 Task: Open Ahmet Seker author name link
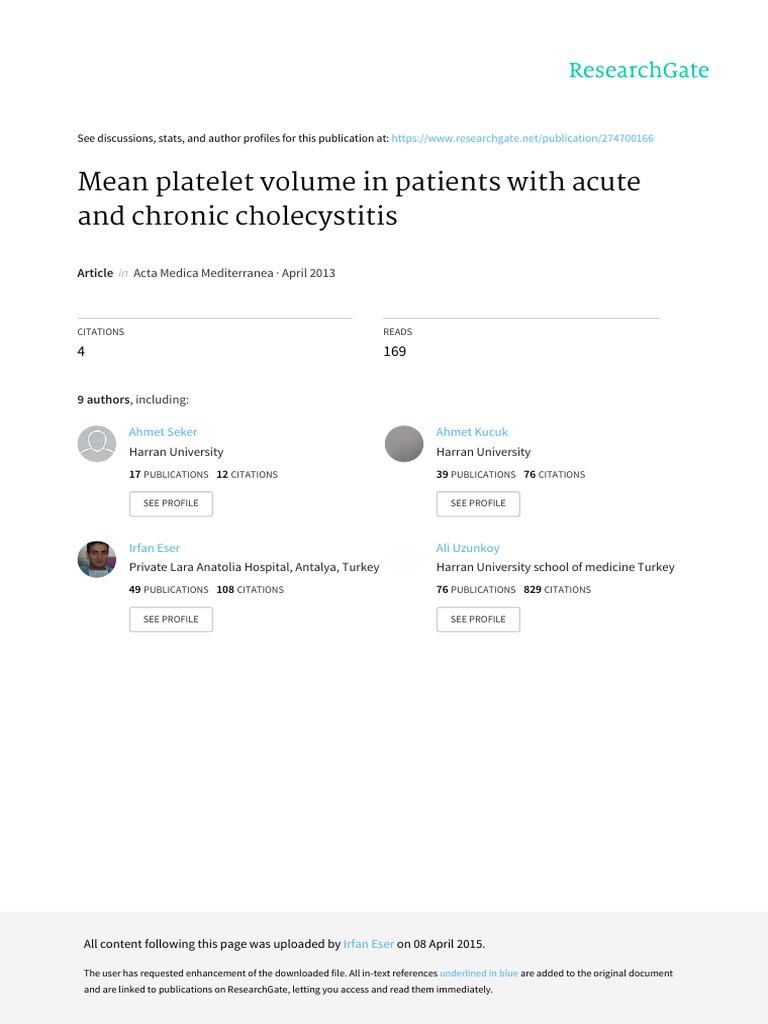coord(163,432)
